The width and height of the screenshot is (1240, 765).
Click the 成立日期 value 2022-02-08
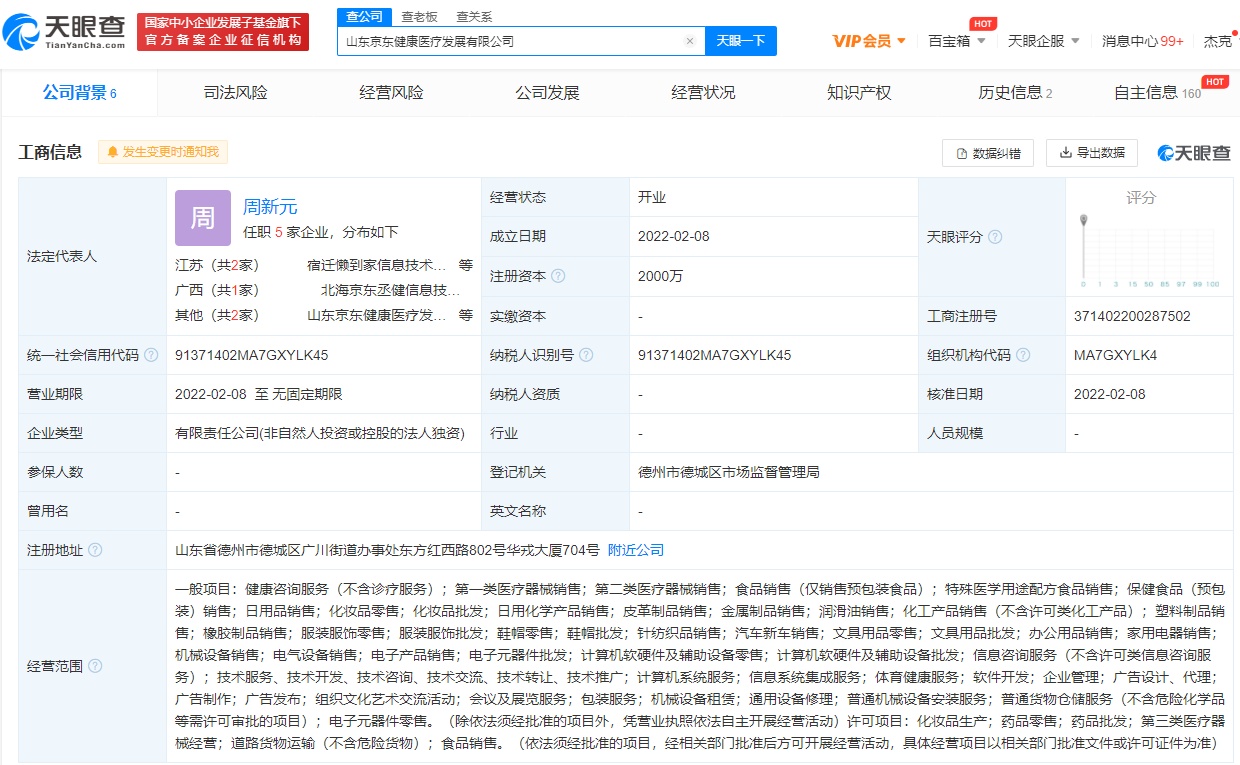point(674,237)
